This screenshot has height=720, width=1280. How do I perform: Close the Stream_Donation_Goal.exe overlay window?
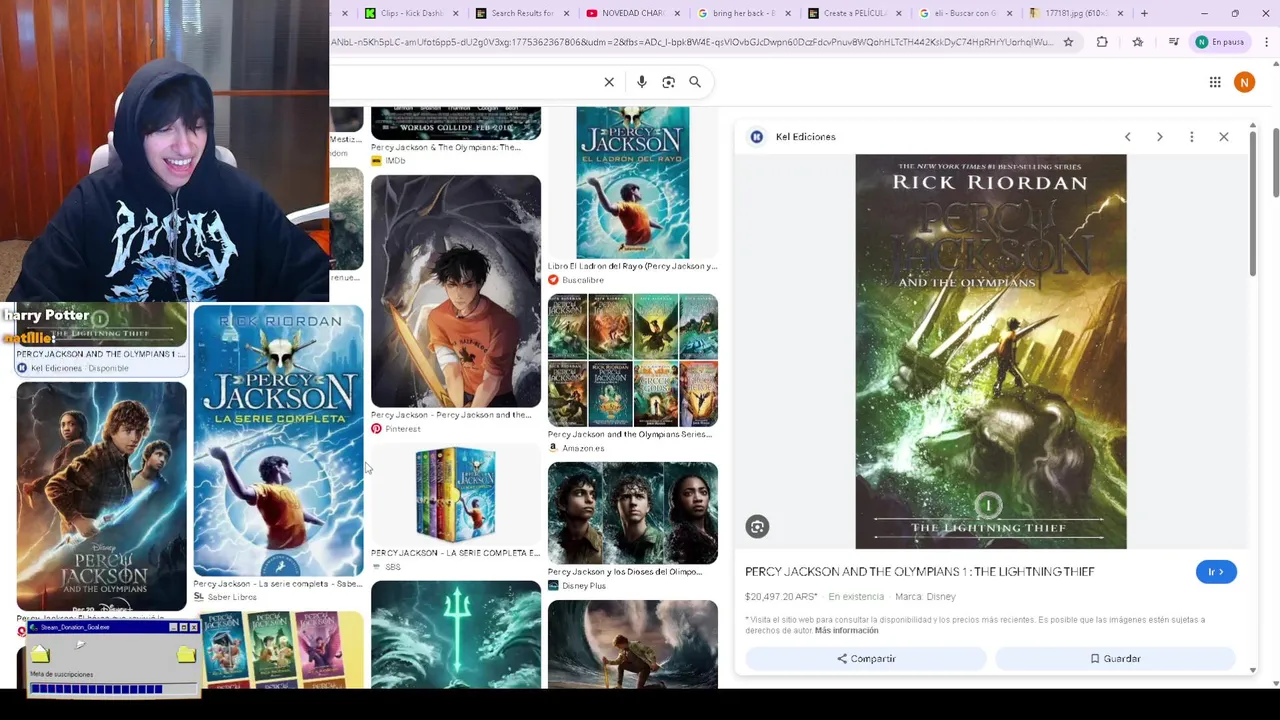tap(193, 627)
